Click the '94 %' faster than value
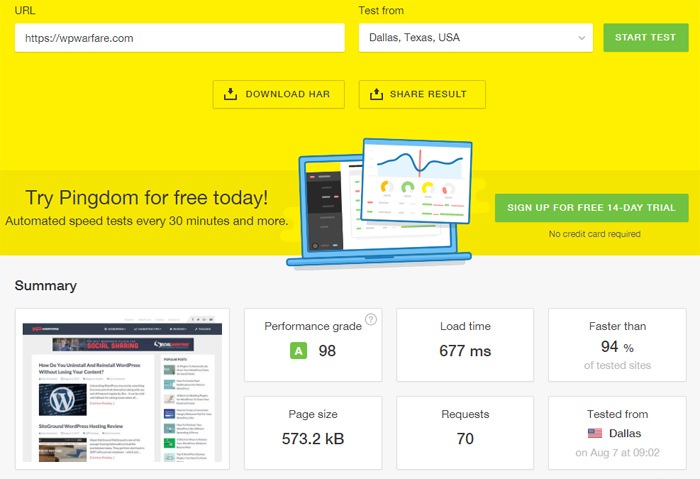700x479 pixels. [617, 346]
